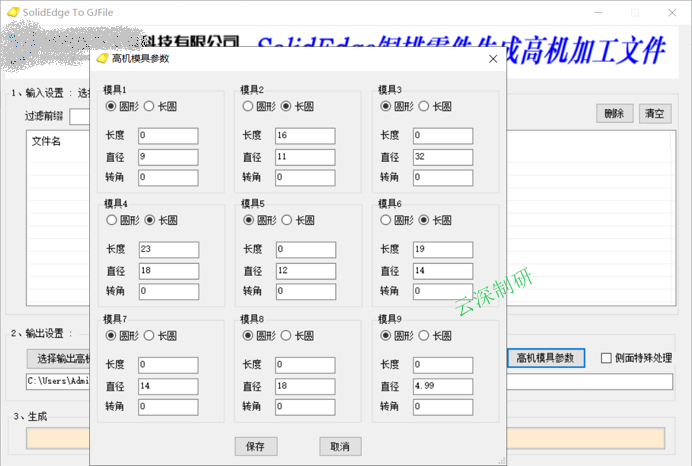692x466 pixels.
Task: Click 模具6 长度 field showing 19
Action: click(x=443, y=249)
